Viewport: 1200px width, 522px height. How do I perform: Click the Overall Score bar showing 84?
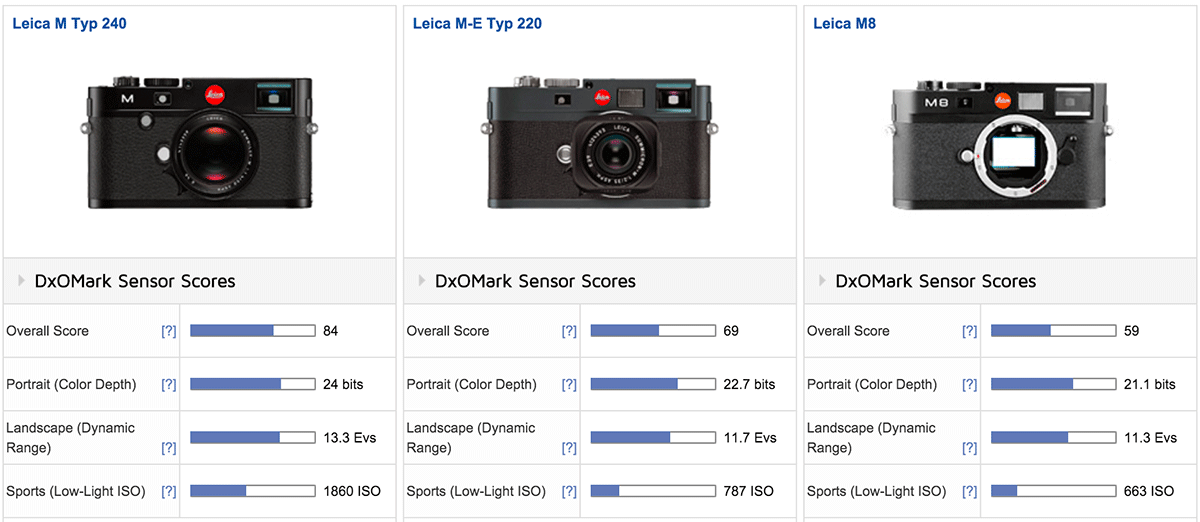[x=252, y=331]
